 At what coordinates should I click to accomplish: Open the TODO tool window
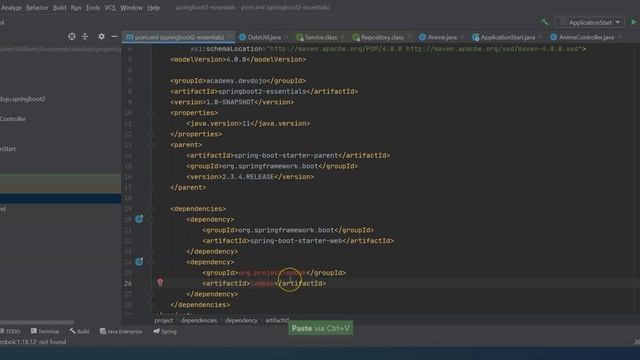[10, 331]
